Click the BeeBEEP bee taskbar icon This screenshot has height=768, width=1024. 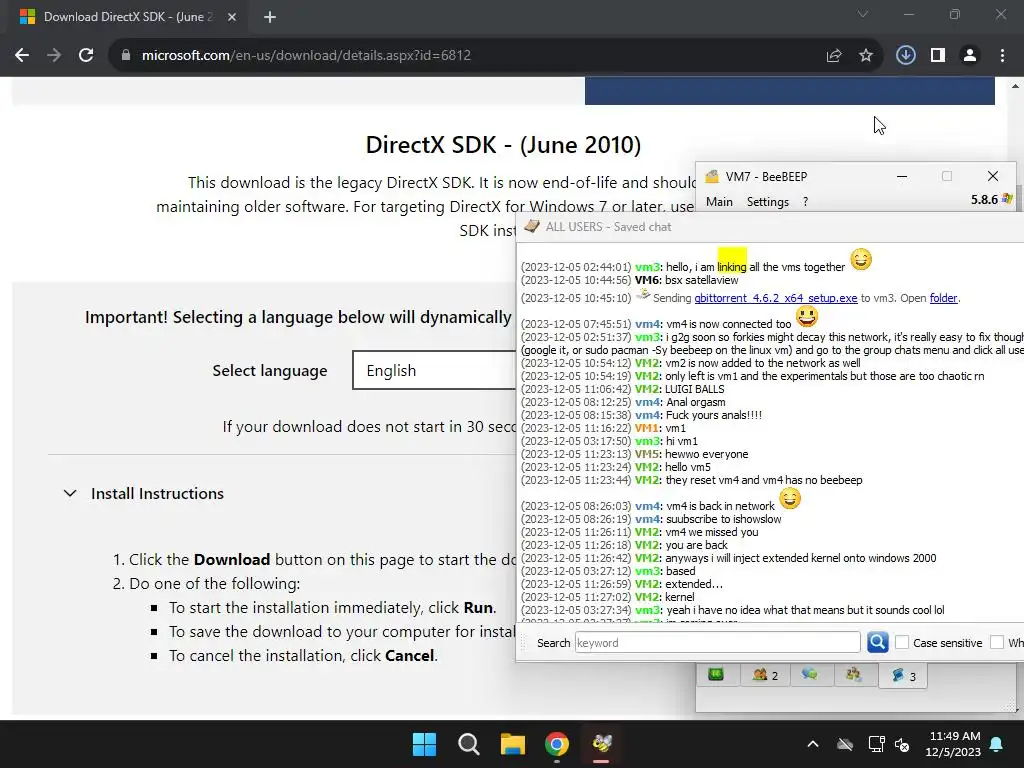coord(601,744)
